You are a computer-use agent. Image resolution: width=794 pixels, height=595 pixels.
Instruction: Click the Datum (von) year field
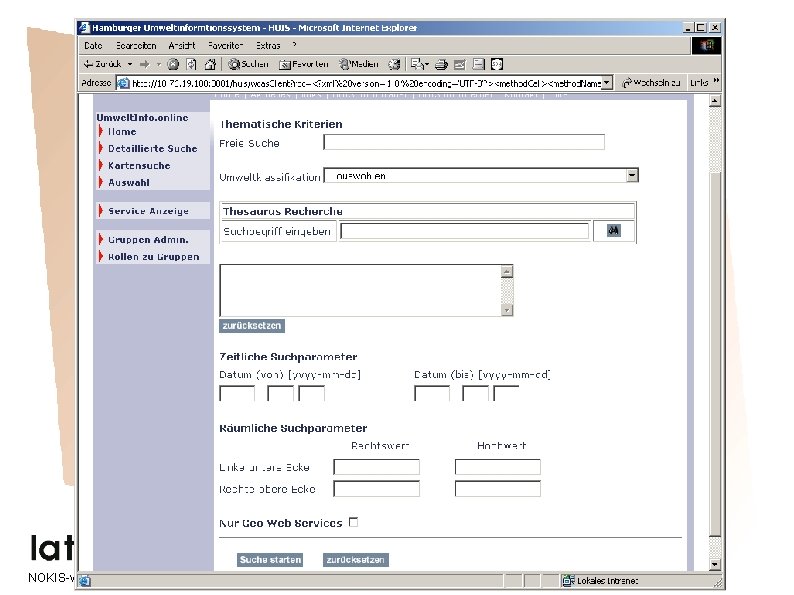click(x=237, y=393)
